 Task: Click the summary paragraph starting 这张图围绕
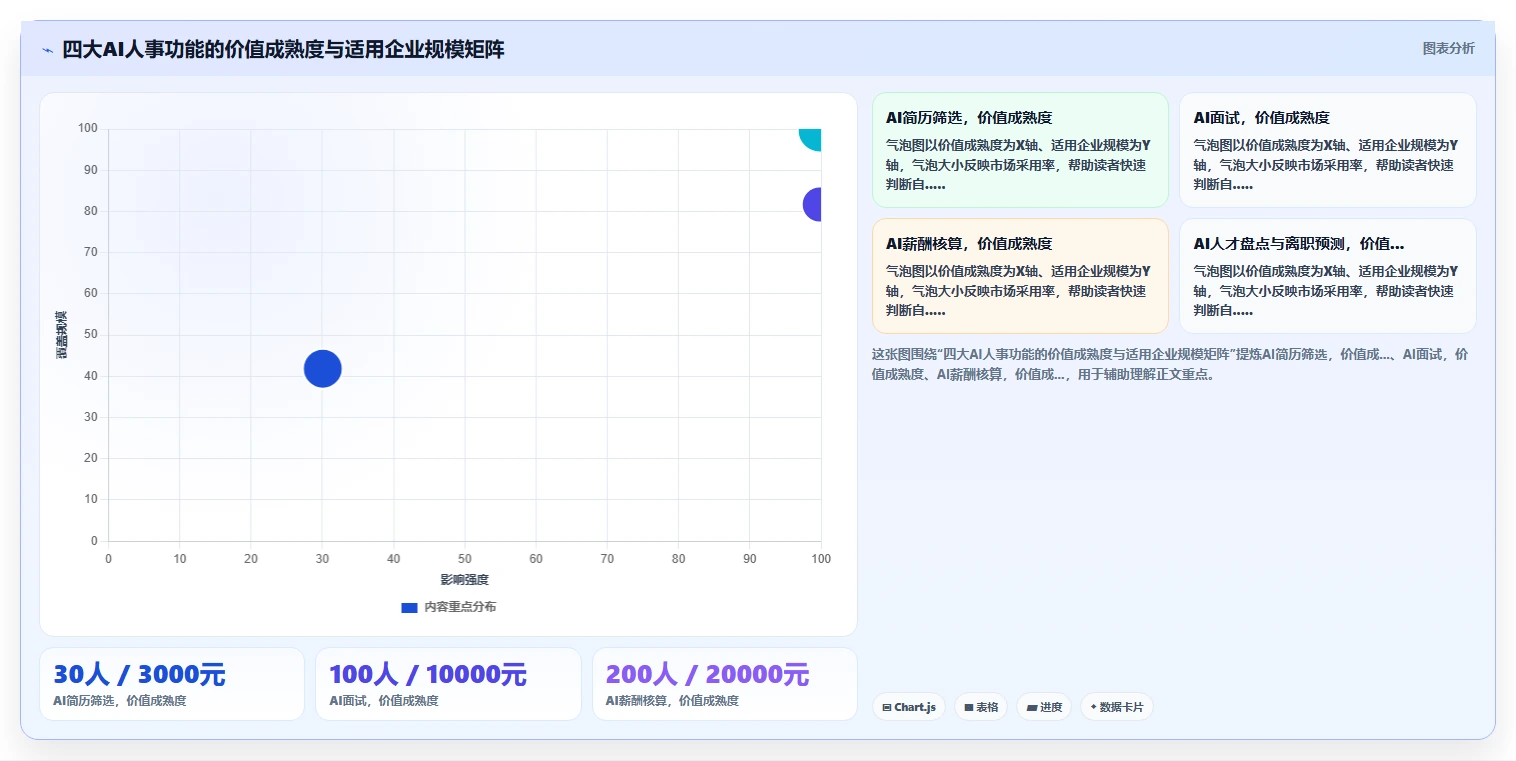[1170, 364]
